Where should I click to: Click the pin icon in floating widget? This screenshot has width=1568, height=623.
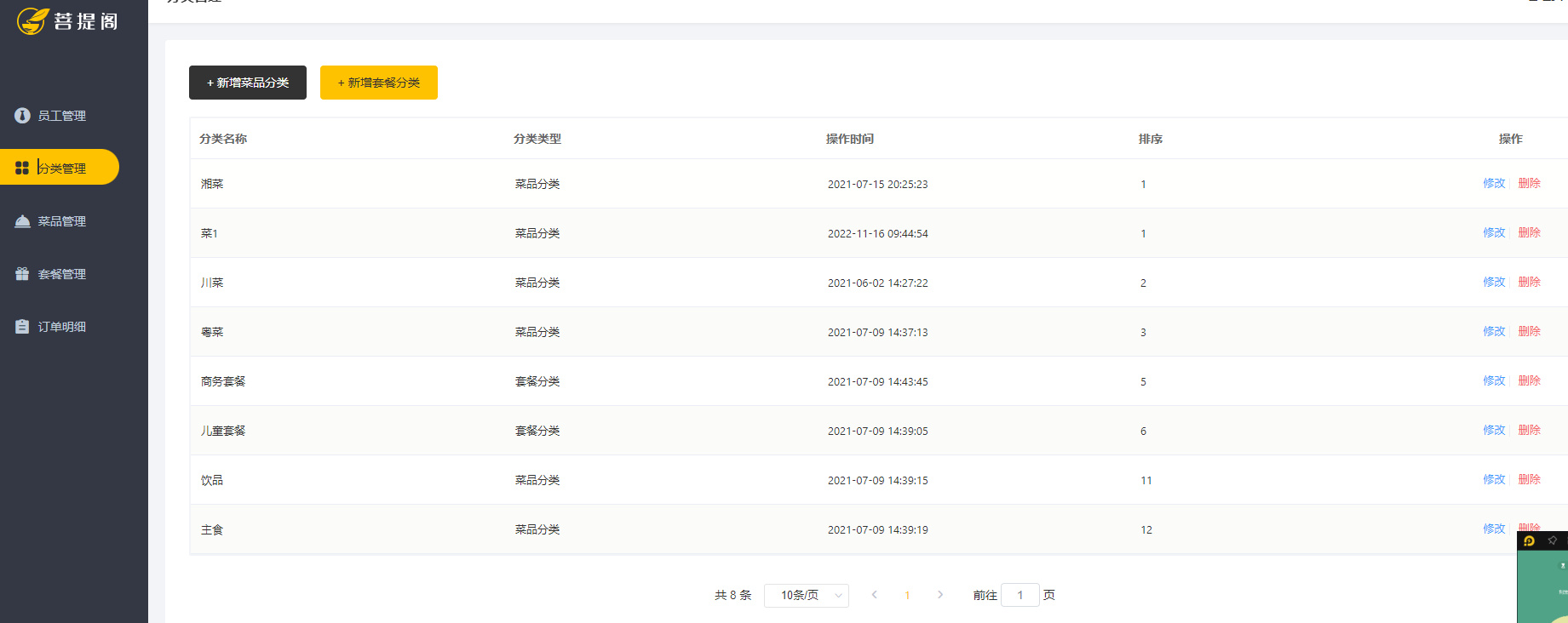pos(1553,540)
